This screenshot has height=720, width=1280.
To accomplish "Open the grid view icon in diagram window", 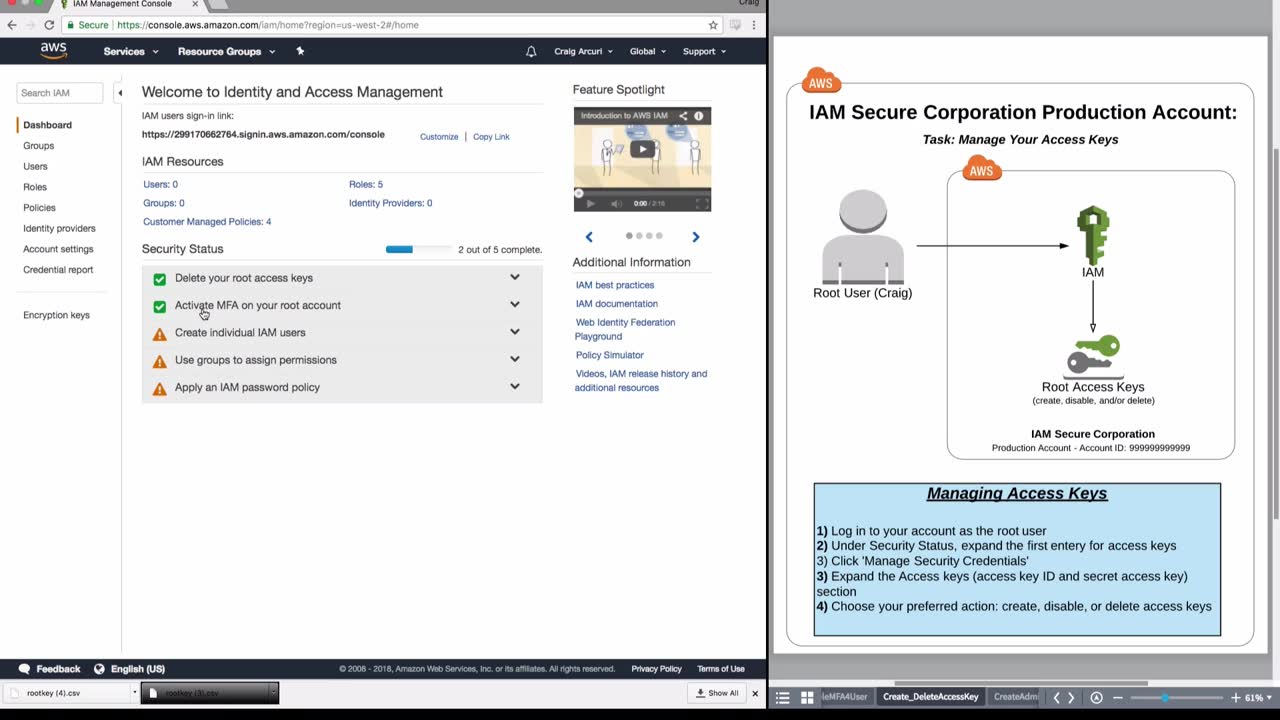I will tap(807, 697).
